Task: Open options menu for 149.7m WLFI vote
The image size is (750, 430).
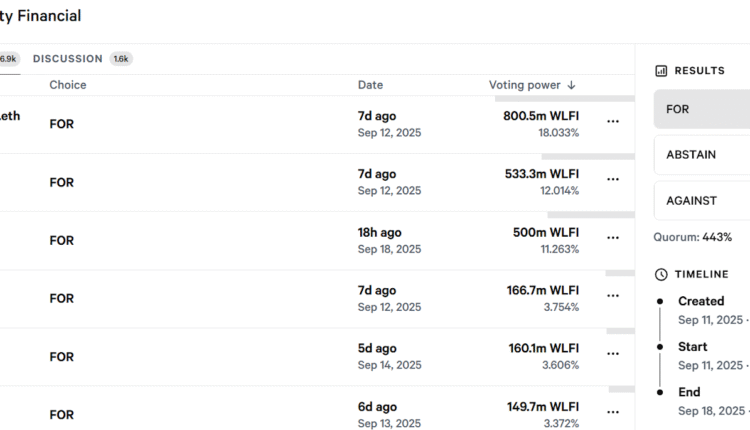Action: pyautogui.click(x=613, y=412)
